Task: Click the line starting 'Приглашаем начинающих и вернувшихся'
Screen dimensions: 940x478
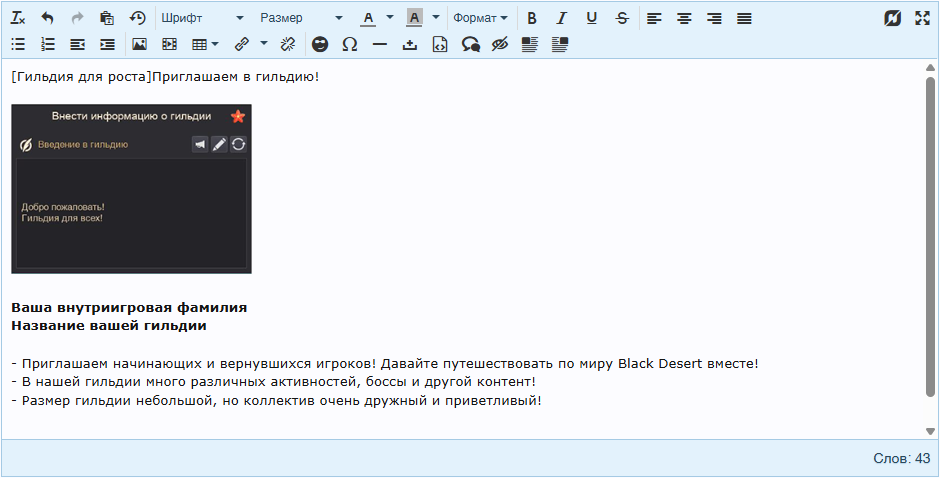Action: coord(385,363)
